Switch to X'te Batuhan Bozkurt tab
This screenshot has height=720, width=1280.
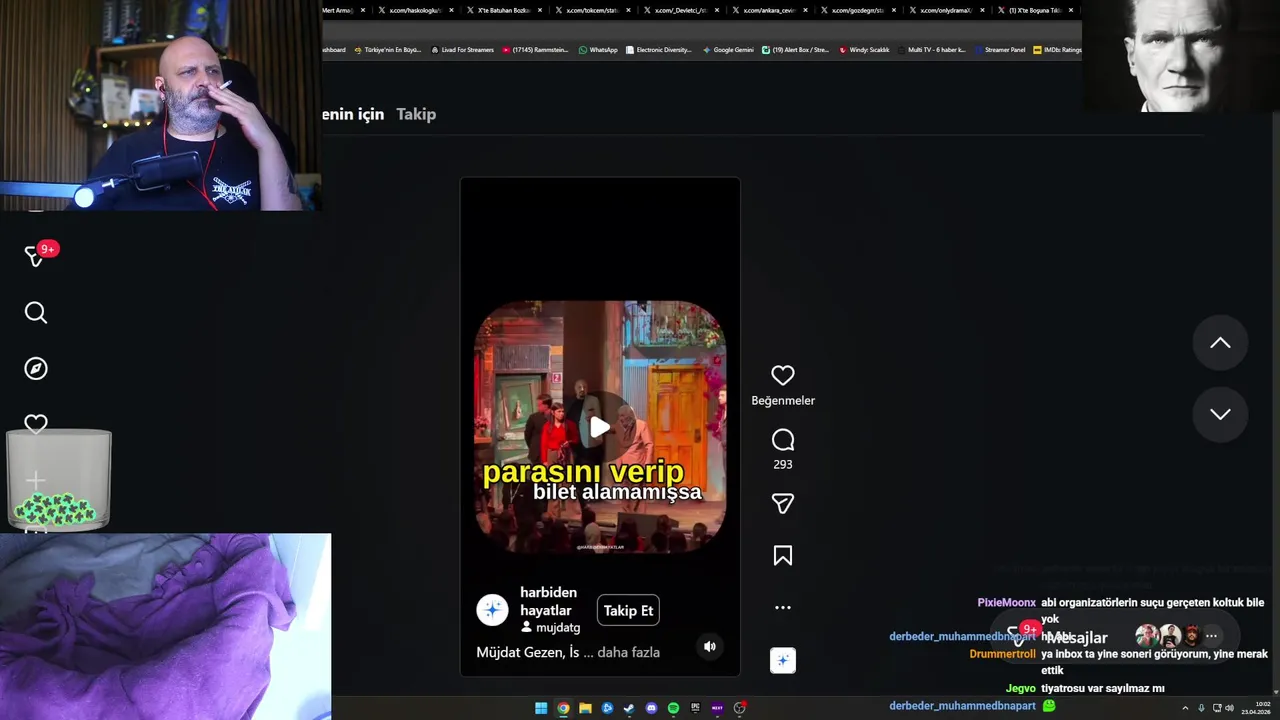503,10
